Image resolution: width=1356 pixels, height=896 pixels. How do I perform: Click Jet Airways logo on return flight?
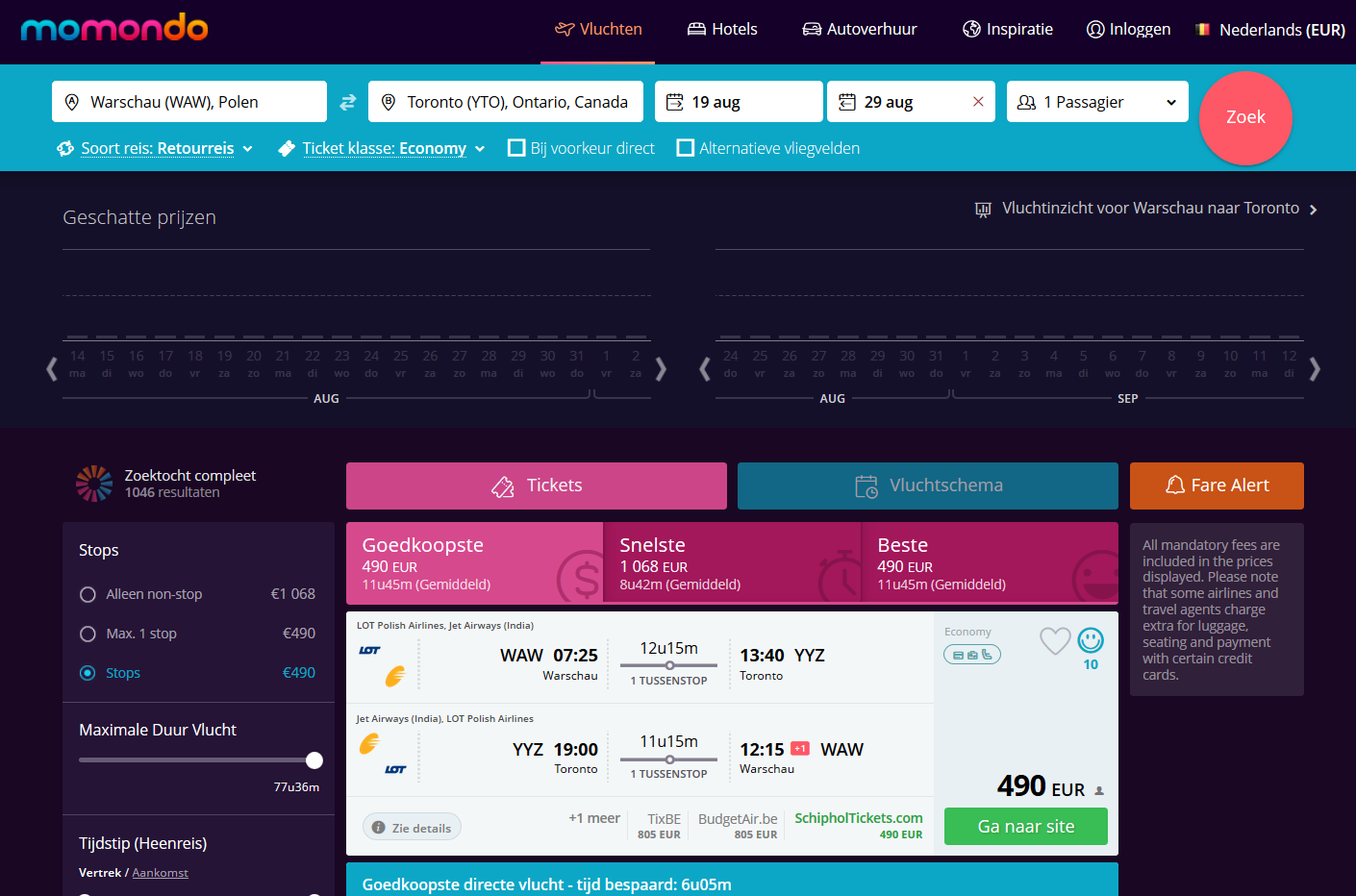click(369, 743)
